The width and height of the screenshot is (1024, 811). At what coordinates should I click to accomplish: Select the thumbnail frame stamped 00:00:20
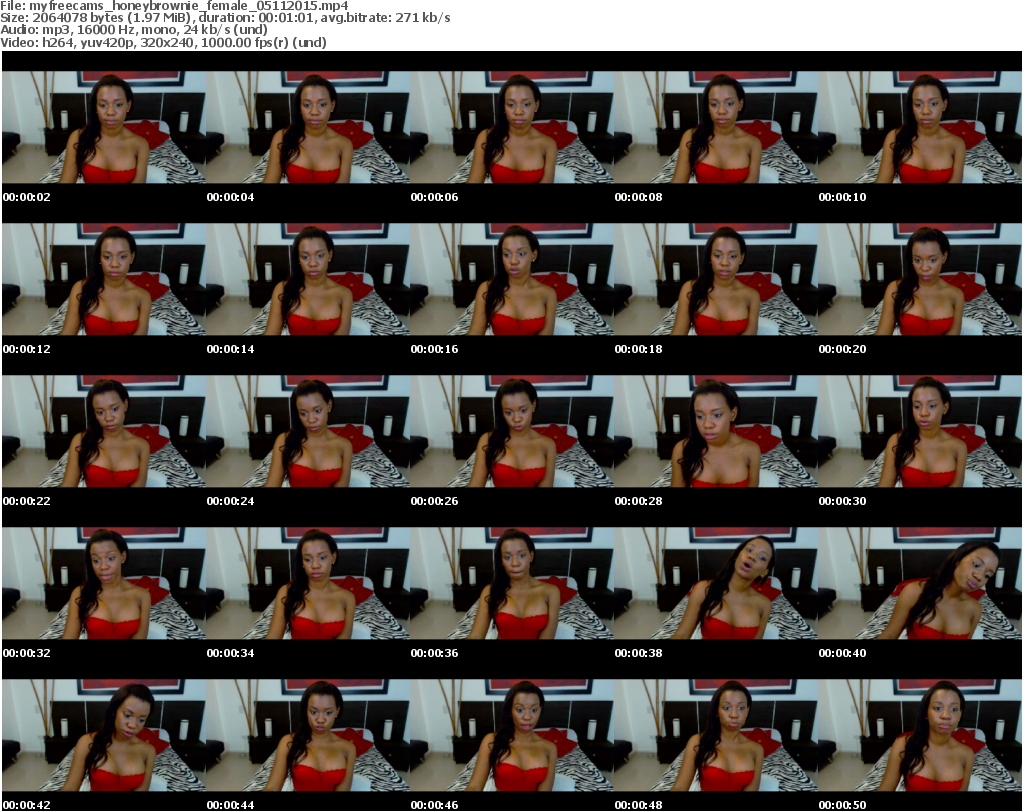pyautogui.click(x=920, y=279)
